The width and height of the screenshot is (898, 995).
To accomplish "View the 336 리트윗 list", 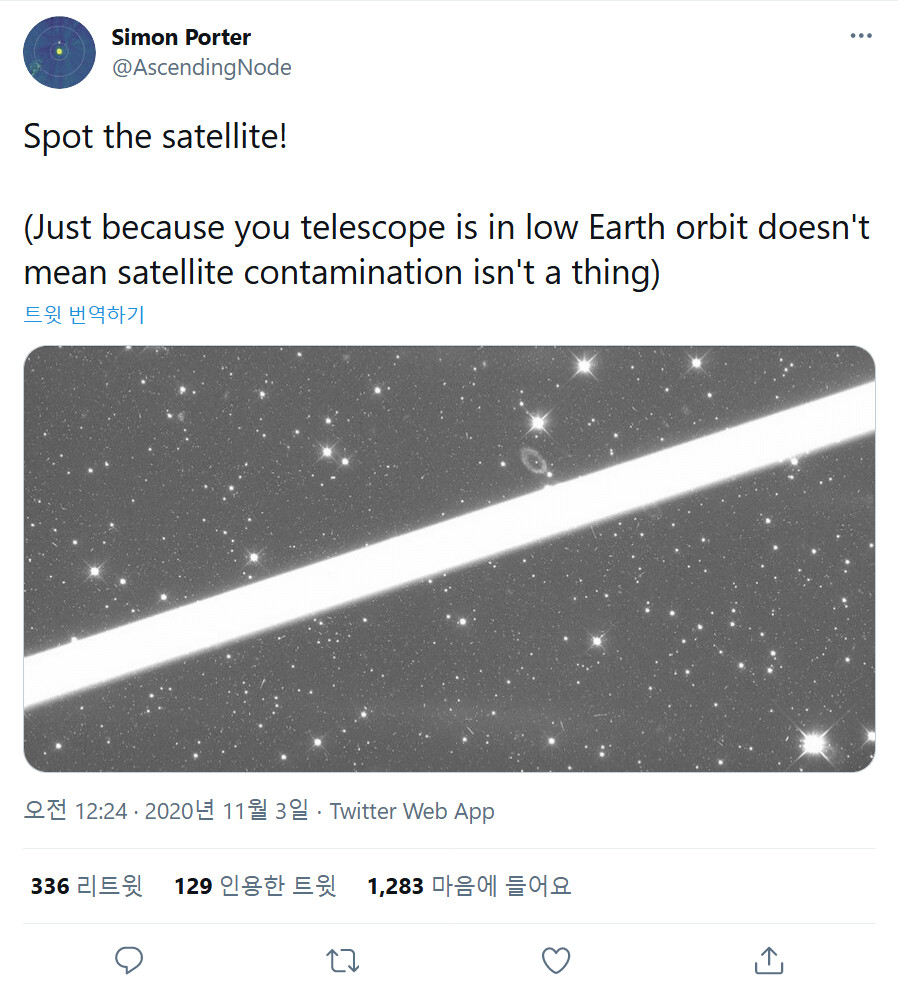I will tap(87, 886).
